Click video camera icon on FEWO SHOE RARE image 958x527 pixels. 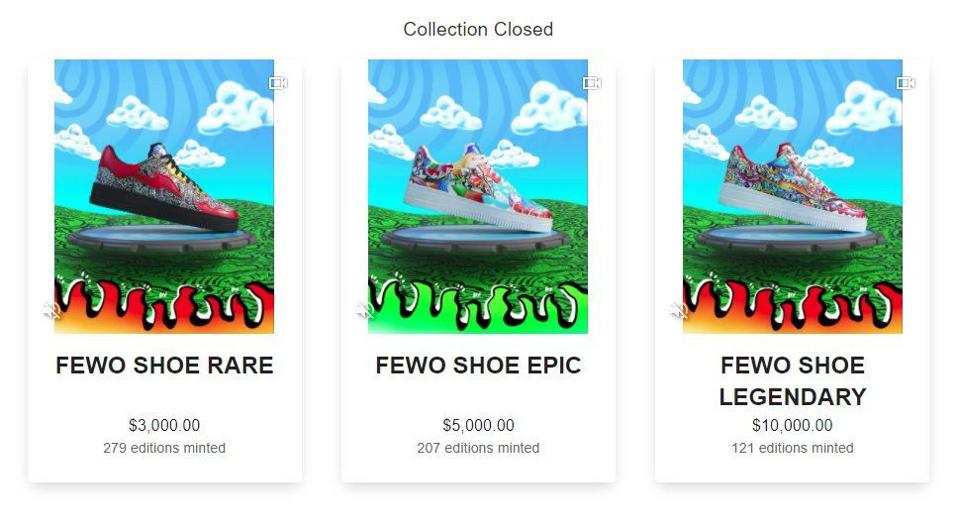coord(278,82)
